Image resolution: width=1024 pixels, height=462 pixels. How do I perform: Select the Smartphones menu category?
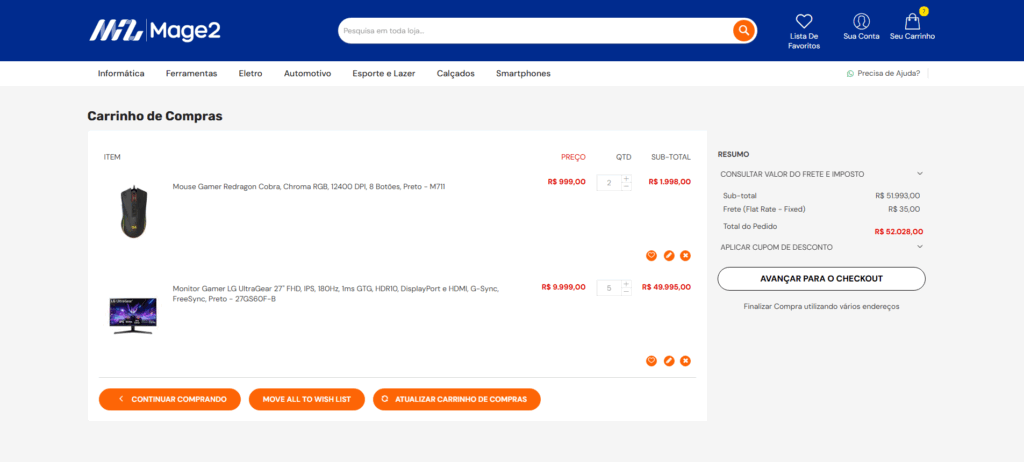[x=523, y=73]
